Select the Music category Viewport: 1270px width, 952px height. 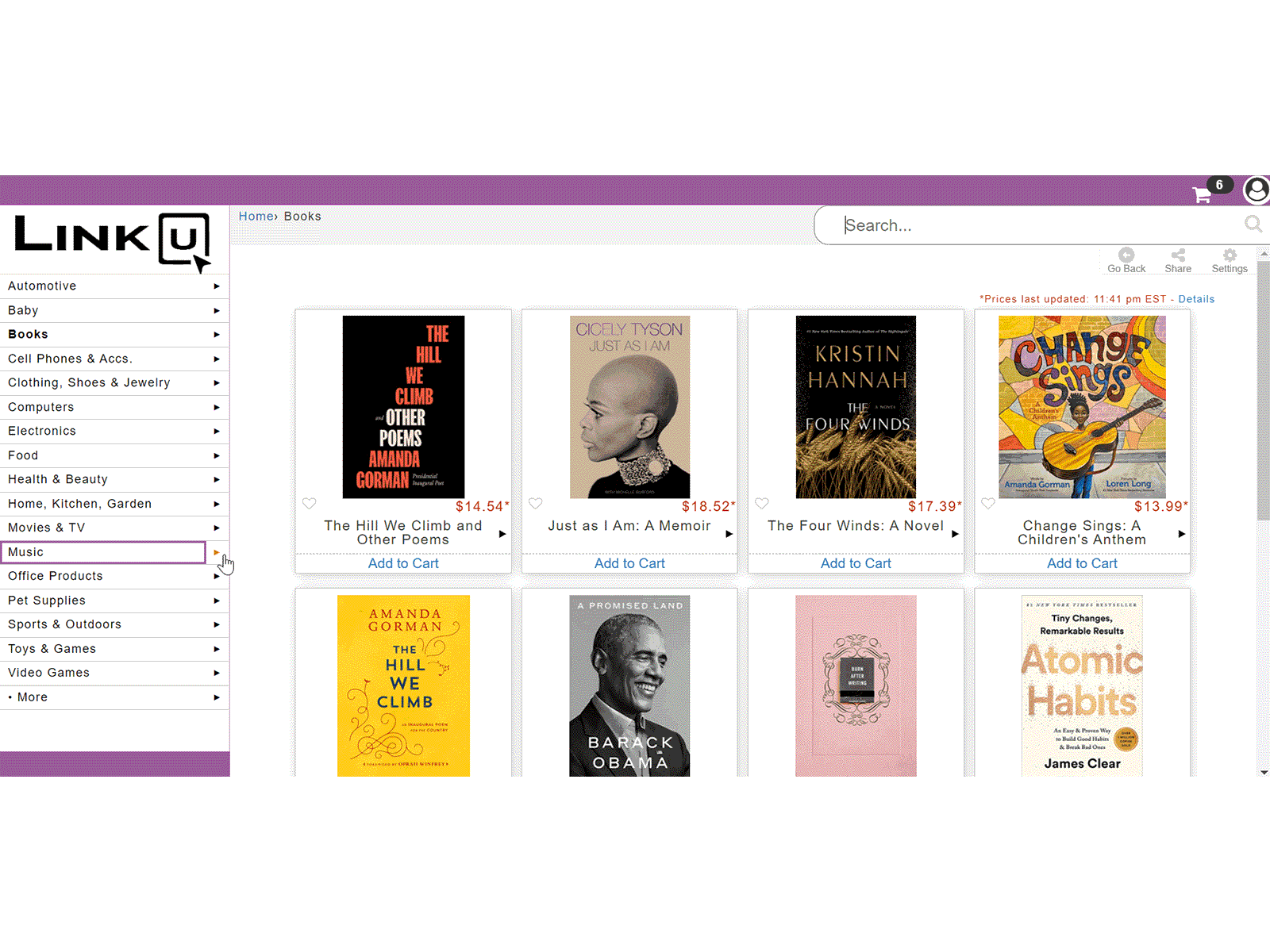103,552
